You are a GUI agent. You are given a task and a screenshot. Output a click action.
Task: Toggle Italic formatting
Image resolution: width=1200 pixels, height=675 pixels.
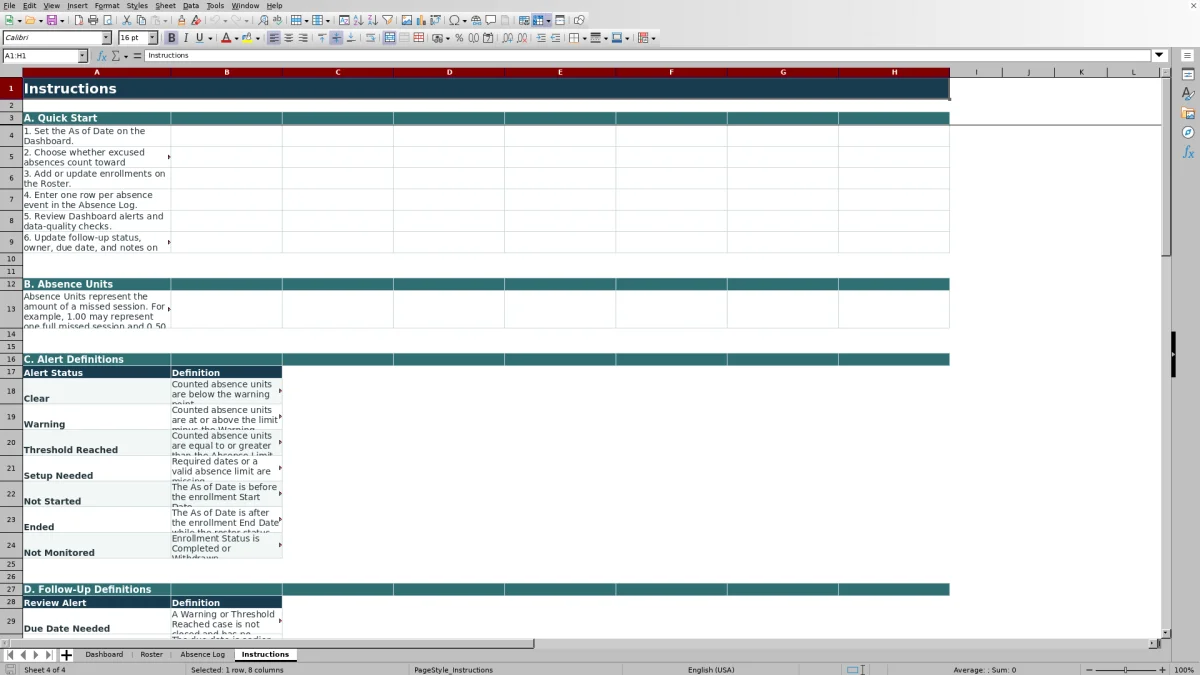[x=185, y=38]
